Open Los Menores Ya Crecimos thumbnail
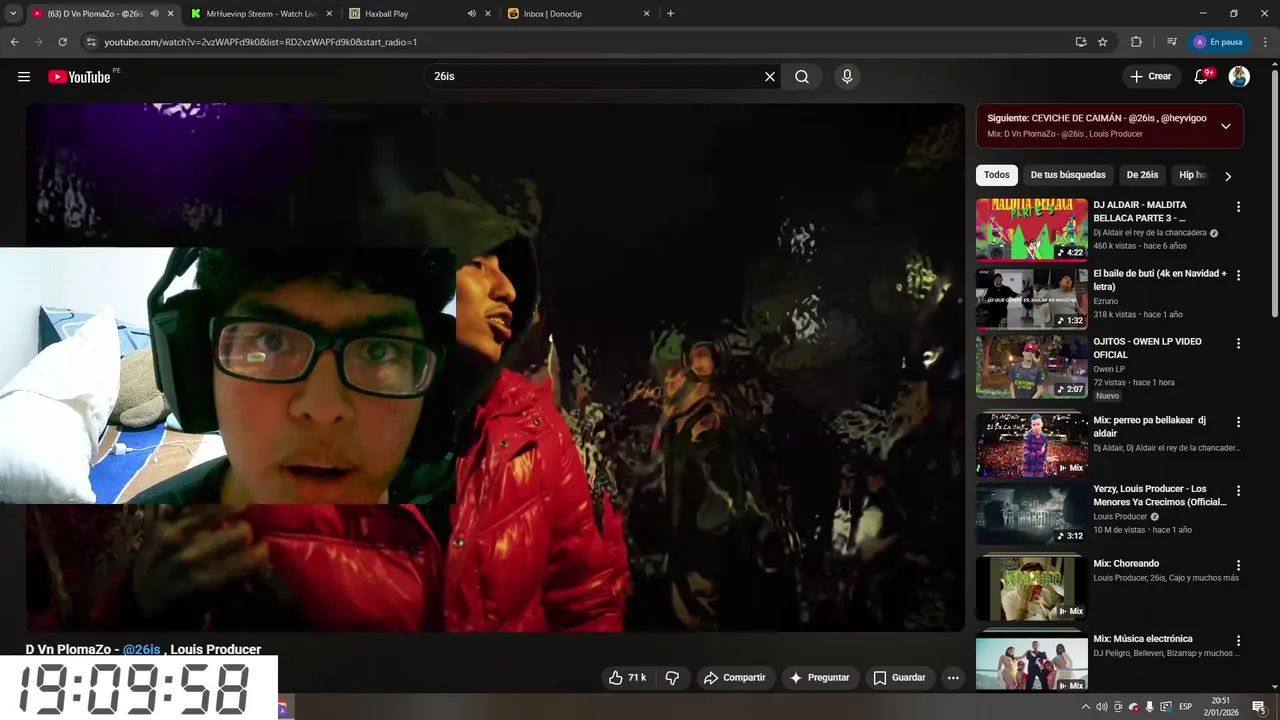Screen dimensions: 1280x720 pyautogui.click(x=1031, y=514)
